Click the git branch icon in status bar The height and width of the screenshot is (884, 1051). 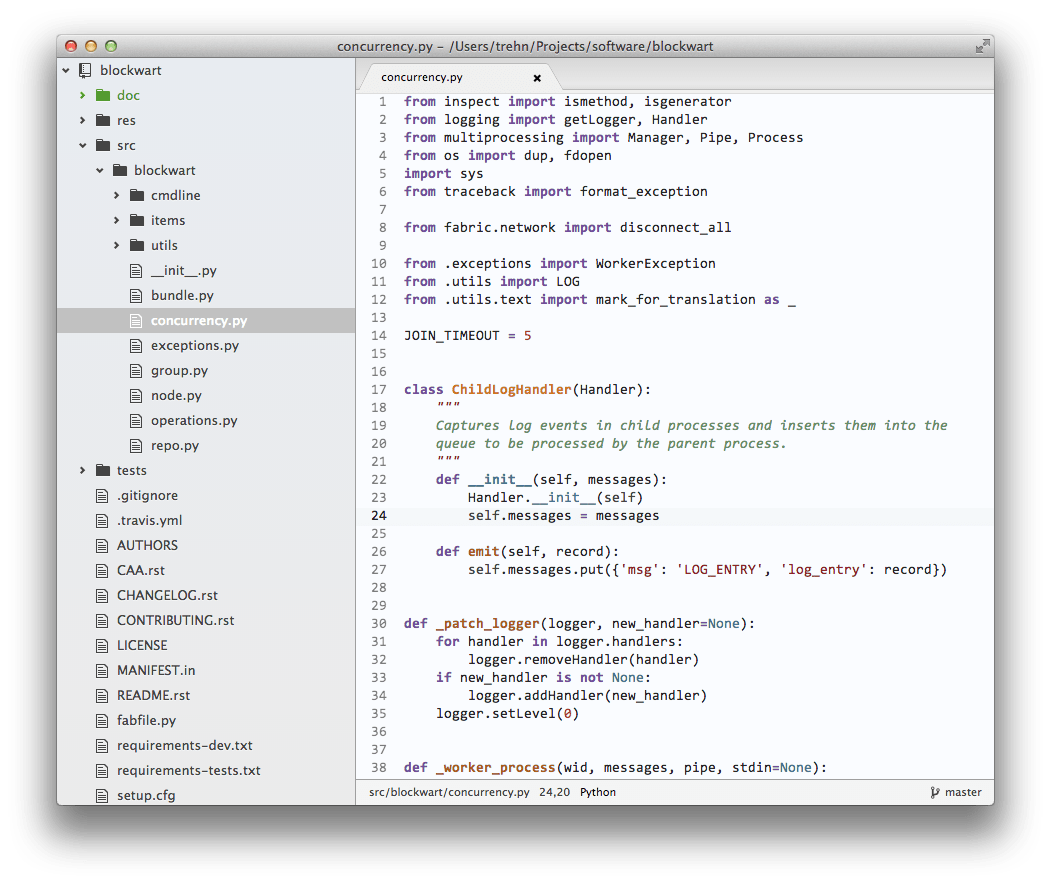click(x=934, y=792)
